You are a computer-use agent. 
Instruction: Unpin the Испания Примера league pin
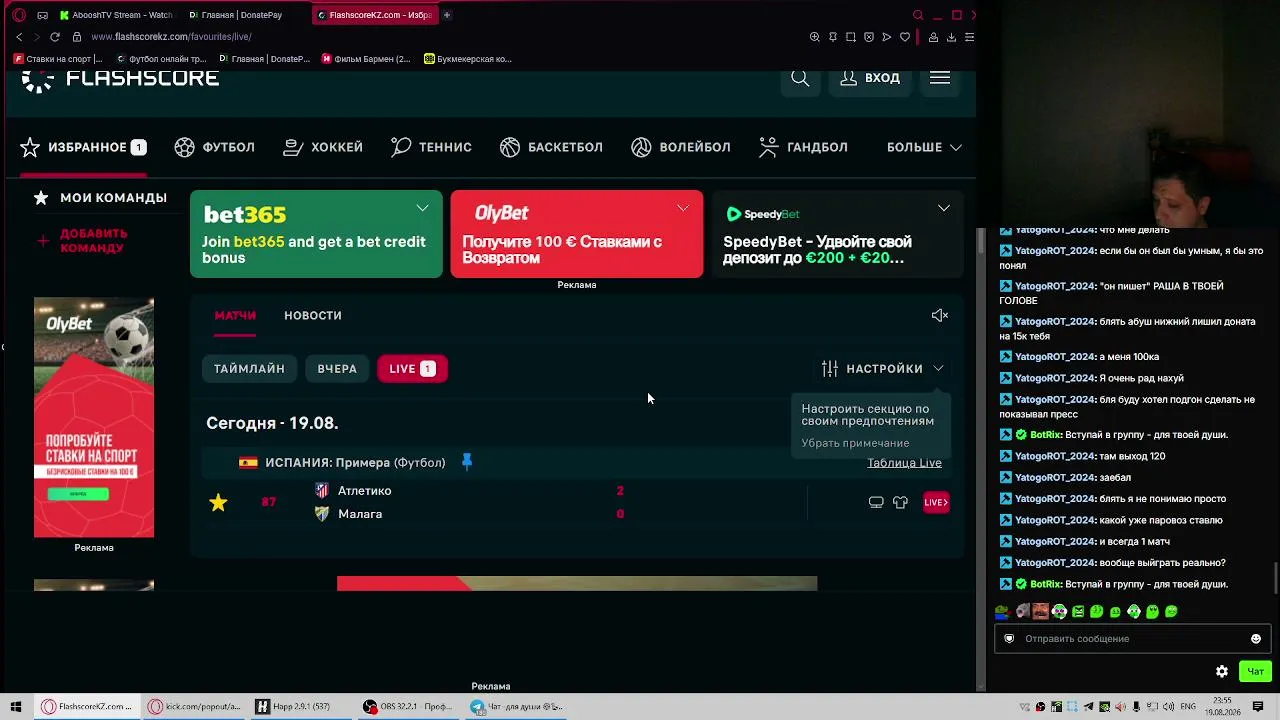[x=466, y=462]
